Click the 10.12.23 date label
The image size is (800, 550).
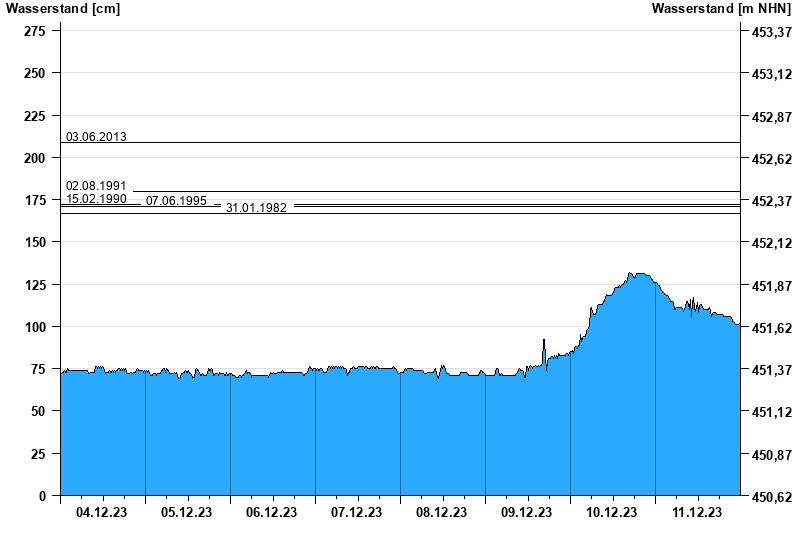(x=612, y=513)
